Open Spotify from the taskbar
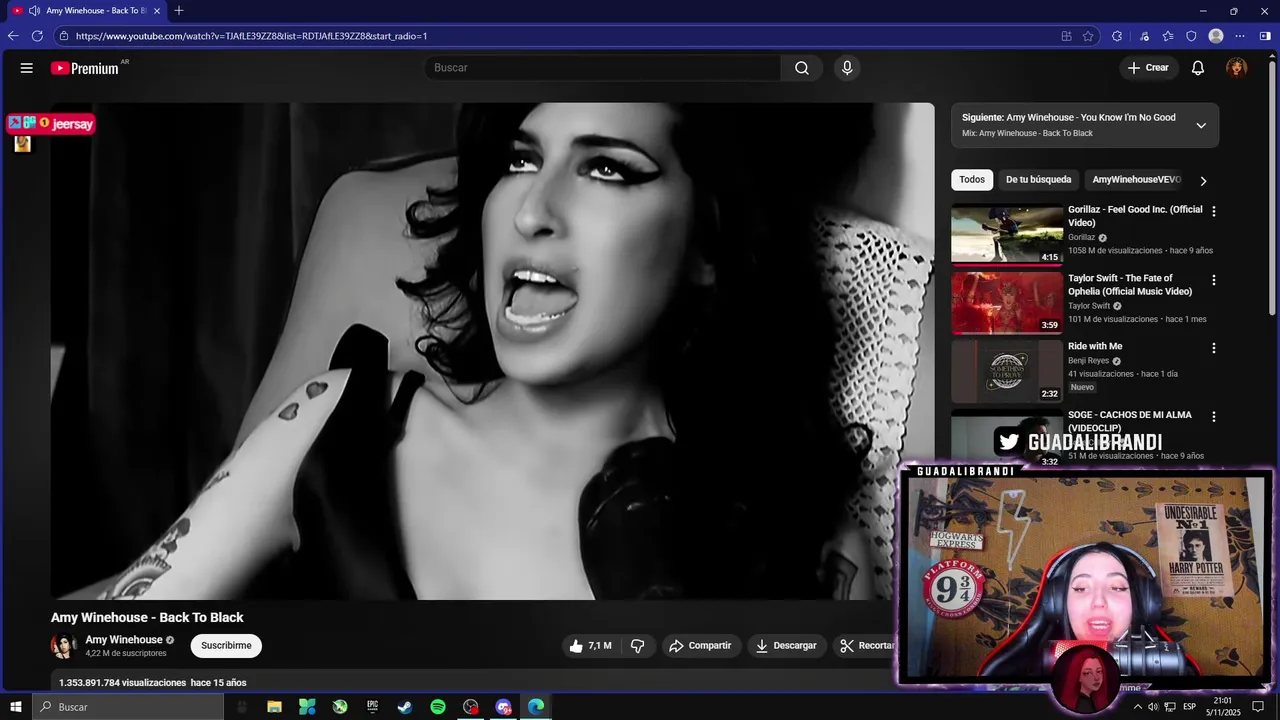 click(x=438, y=707)
